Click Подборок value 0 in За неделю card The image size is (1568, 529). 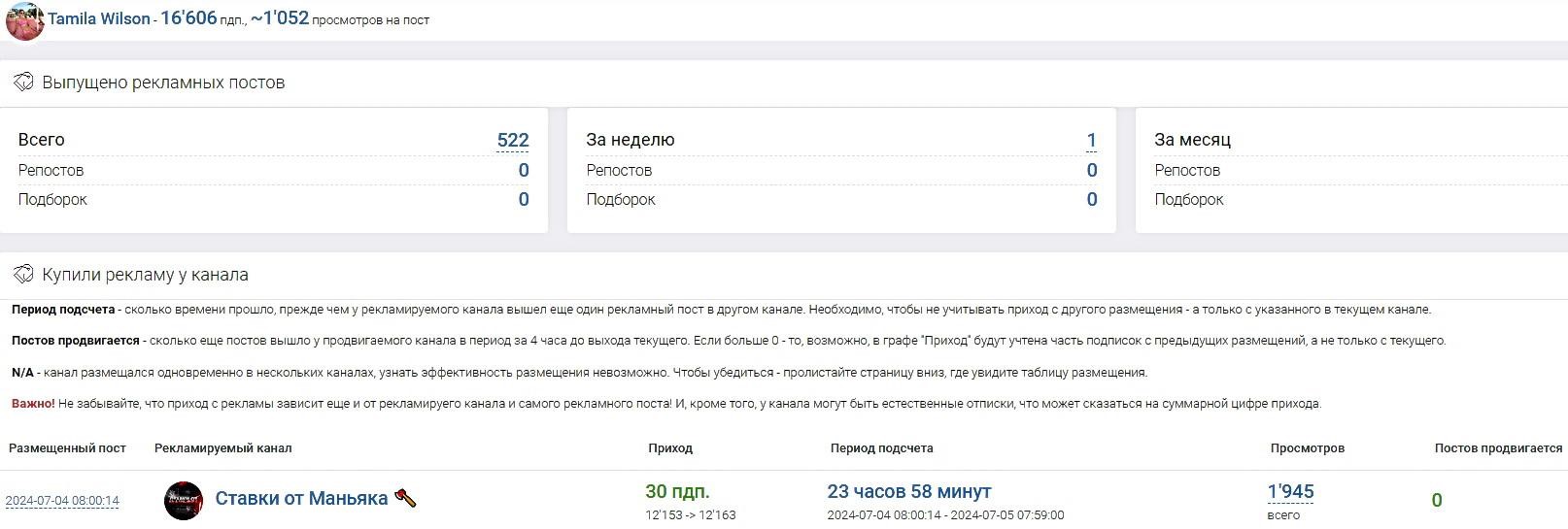[1092, 200]
